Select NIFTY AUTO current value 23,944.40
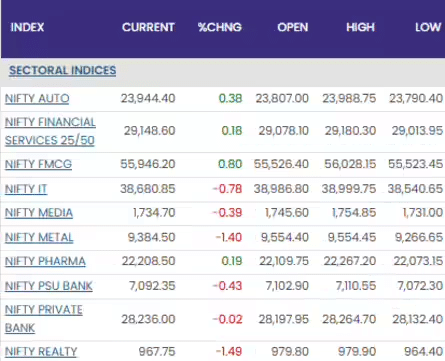 coord(148,98)
